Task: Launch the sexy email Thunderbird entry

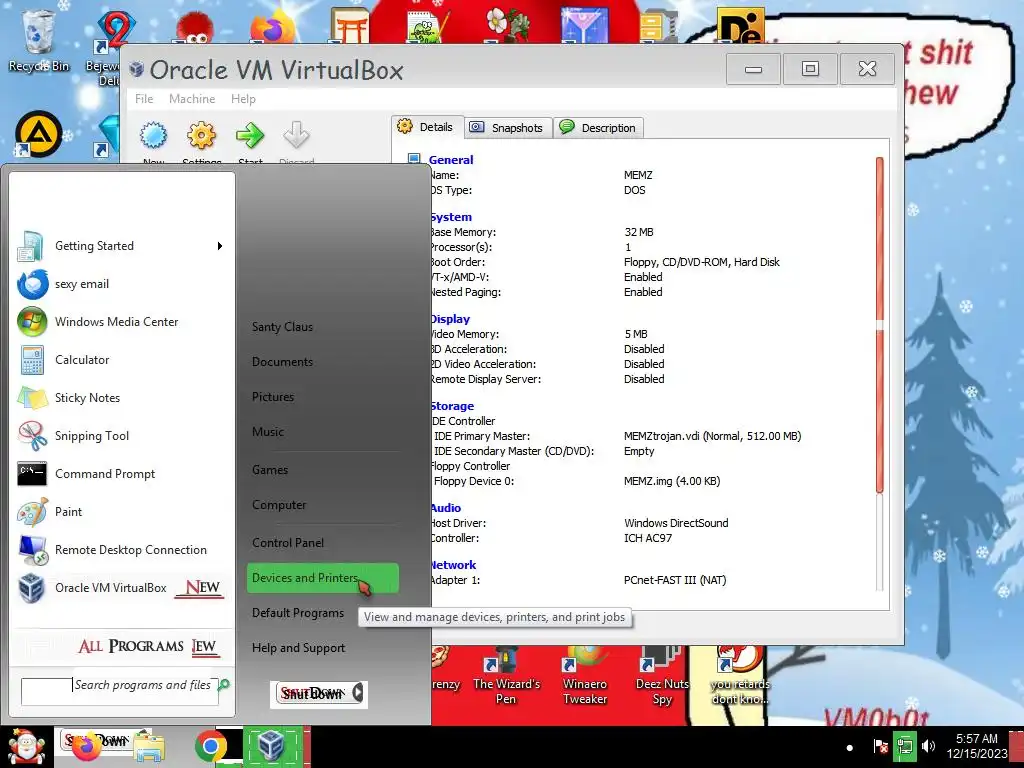Action: pos(120,283)
